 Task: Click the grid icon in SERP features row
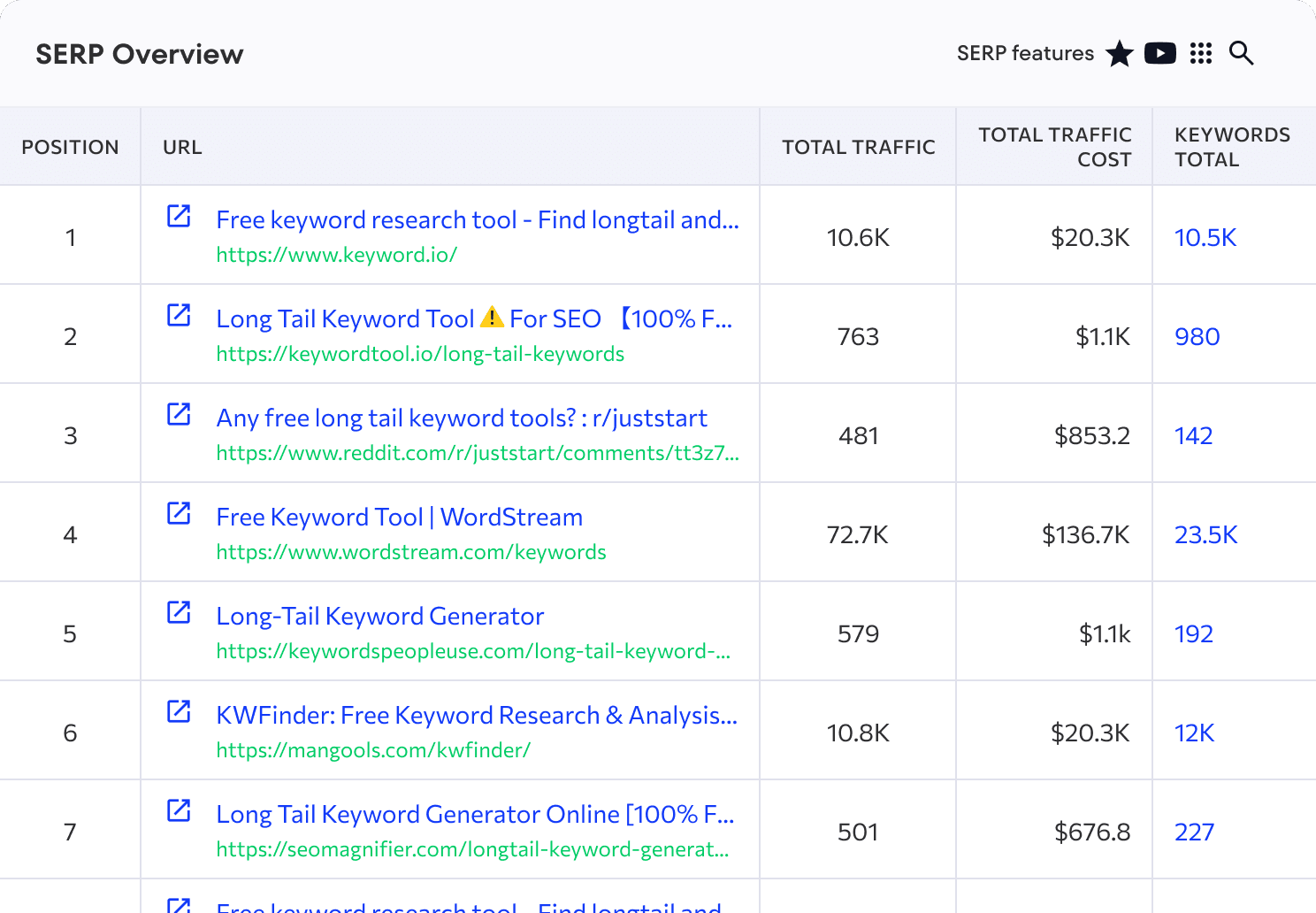pyautogui.click(x=1200, y=53)
